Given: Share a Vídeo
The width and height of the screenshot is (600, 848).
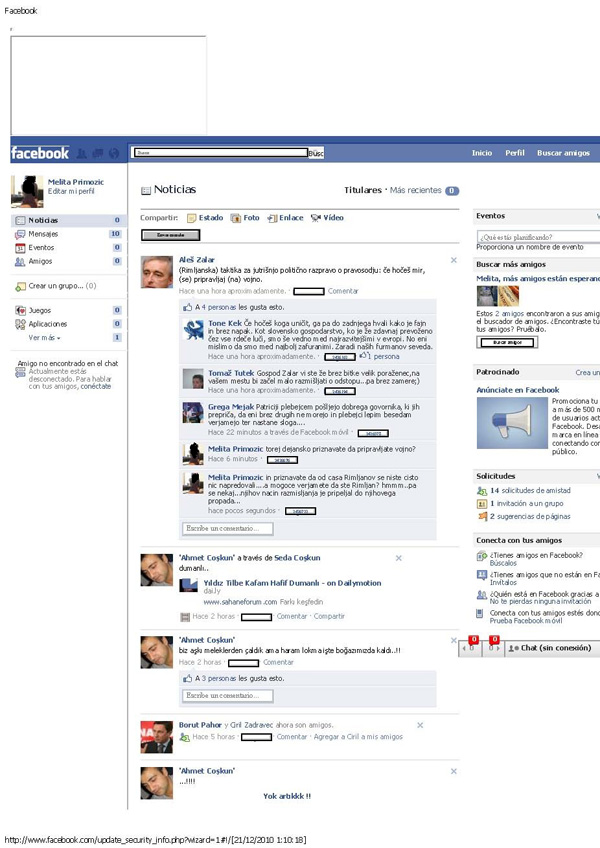Looking at the screenshot, I should (327, 218).
